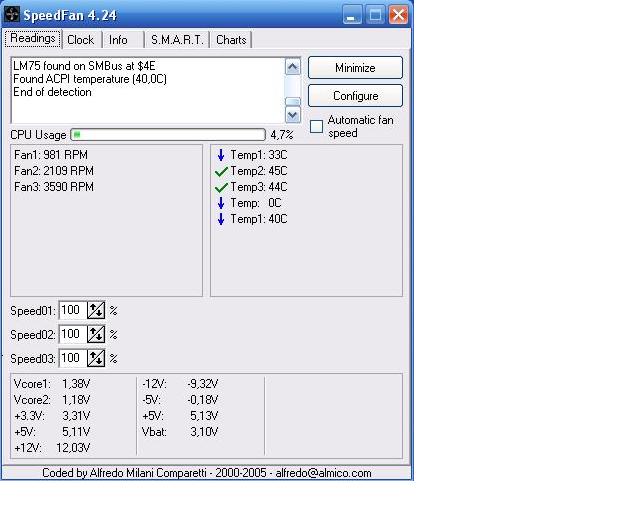Click the log scrollbar down arrow
Screen dimensions: 640x512
pyautogui.click(x=292, y=115)
